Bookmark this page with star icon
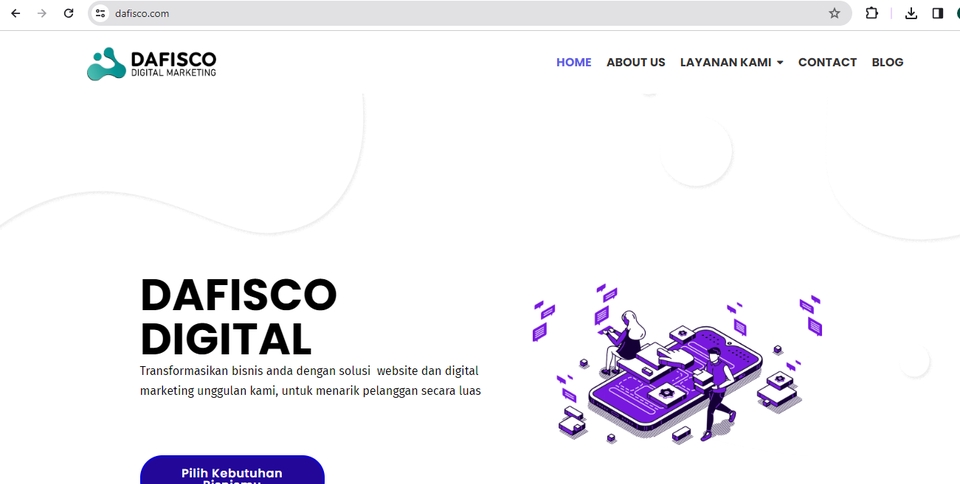Screen dimensions: 960x484 click(x=834, y=13)
